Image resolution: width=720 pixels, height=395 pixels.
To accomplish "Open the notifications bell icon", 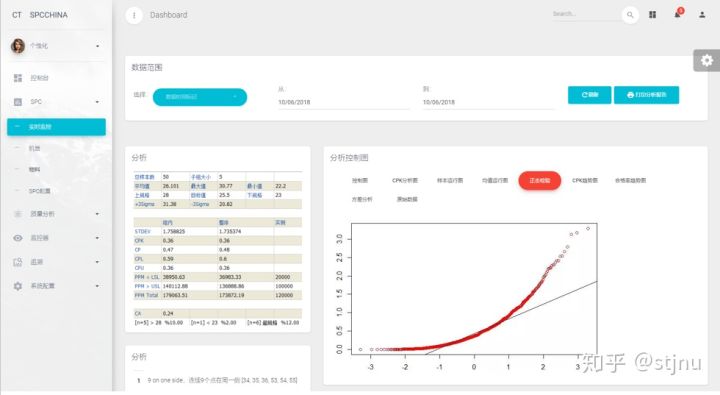I will coord(678,14).
